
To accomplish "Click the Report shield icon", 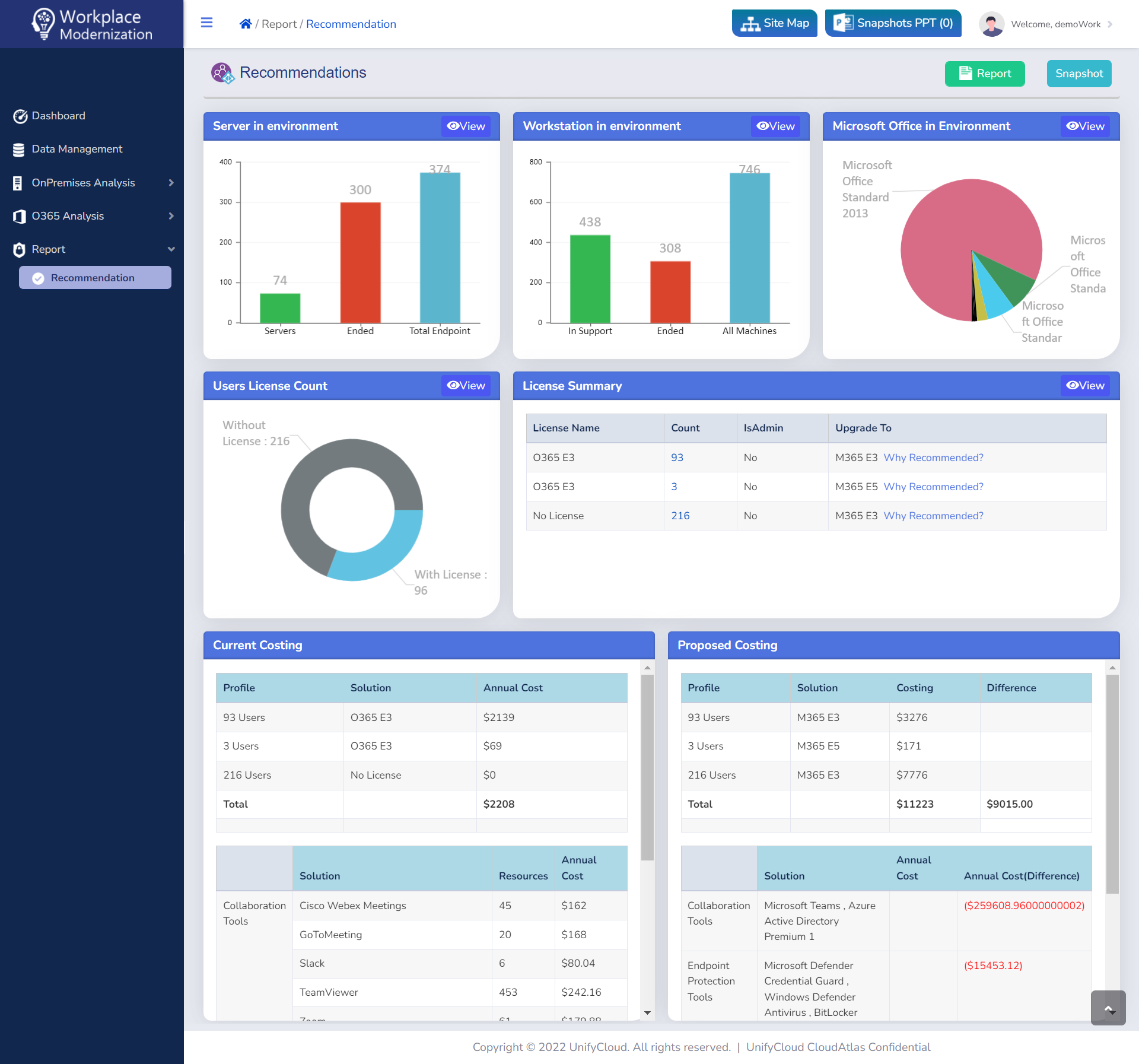I will (19, 249).
